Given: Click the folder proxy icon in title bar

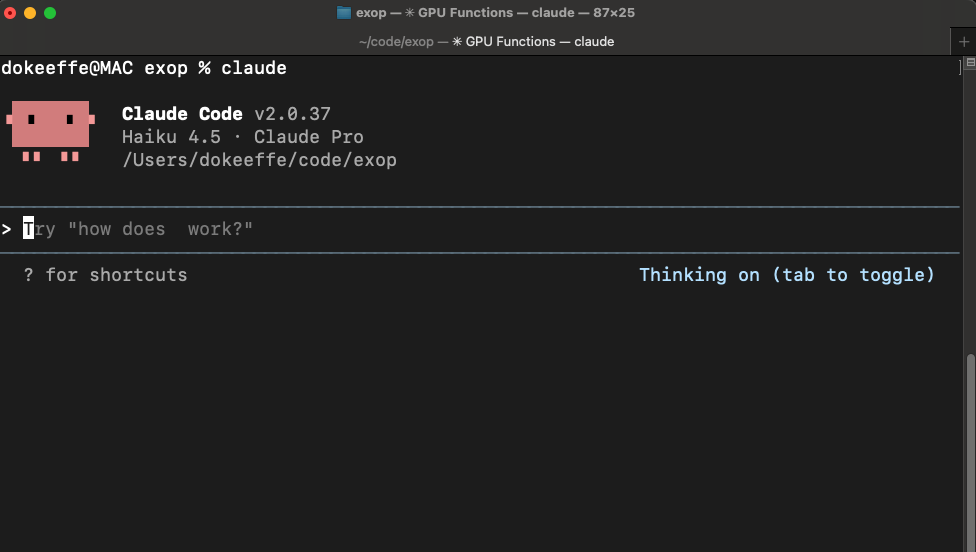Looking at the screenshot, I should pos(344,13).
